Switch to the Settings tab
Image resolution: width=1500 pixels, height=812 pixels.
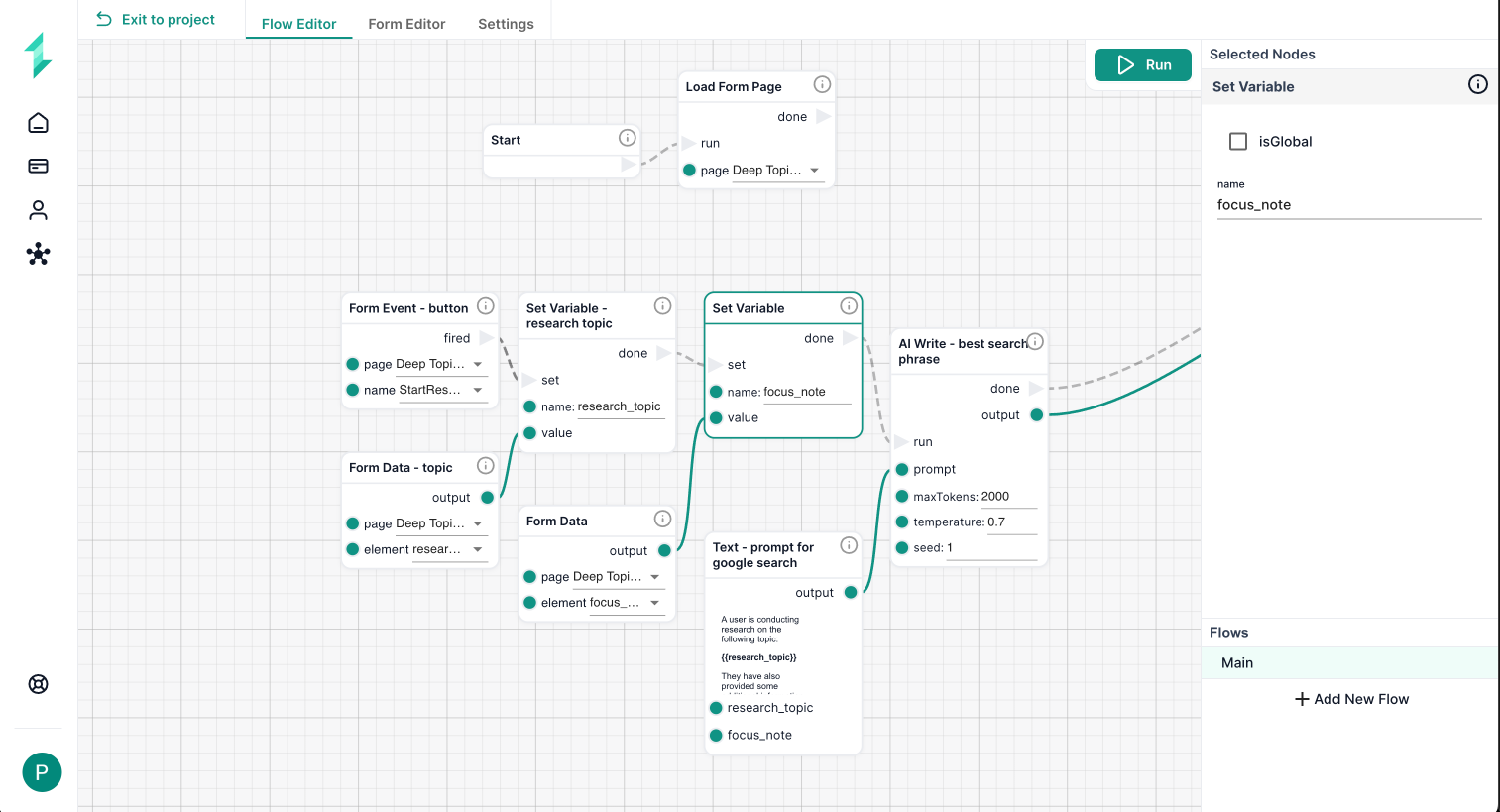[x=506, y=24]
